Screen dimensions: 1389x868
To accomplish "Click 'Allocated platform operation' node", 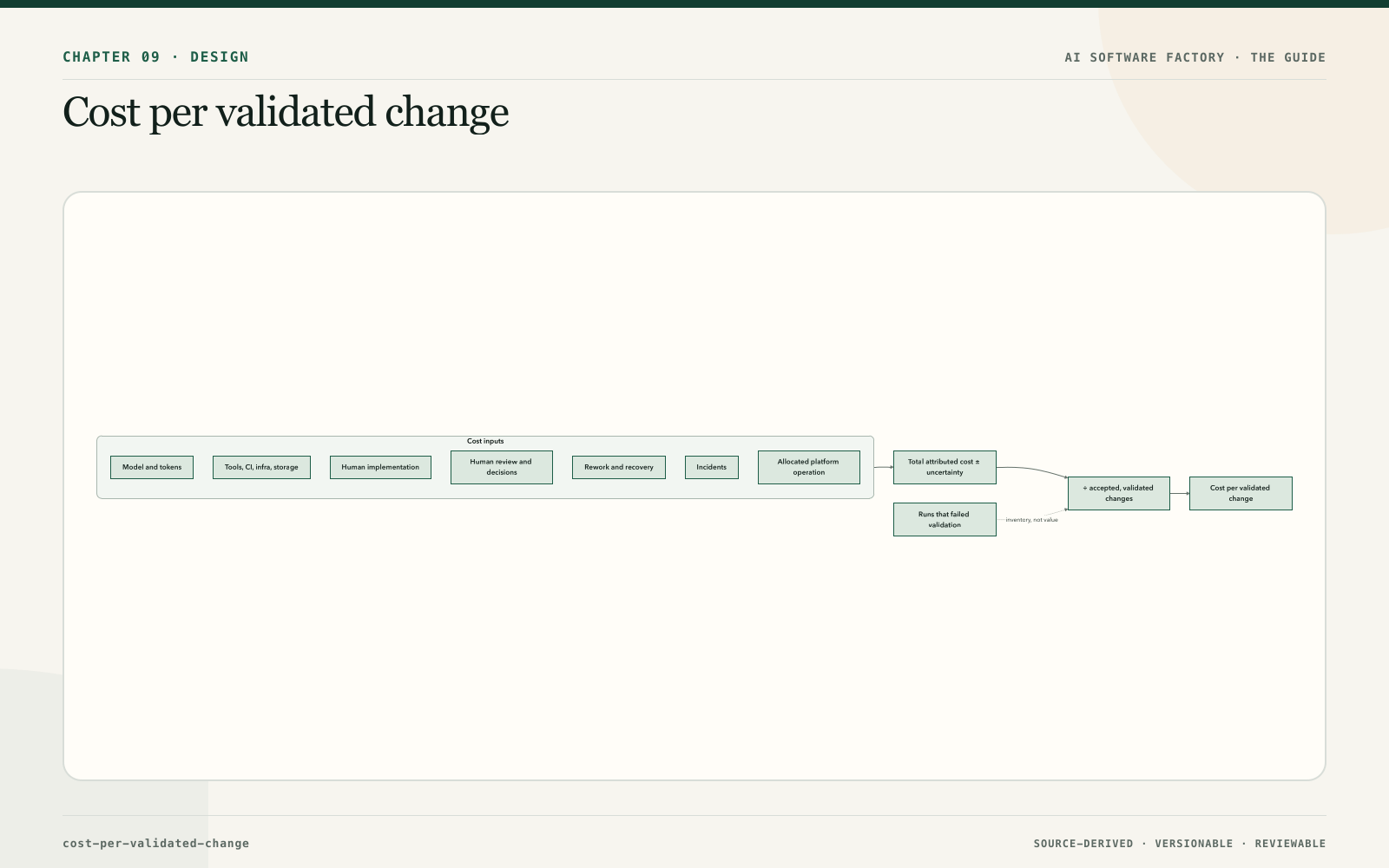I will 809,467.
